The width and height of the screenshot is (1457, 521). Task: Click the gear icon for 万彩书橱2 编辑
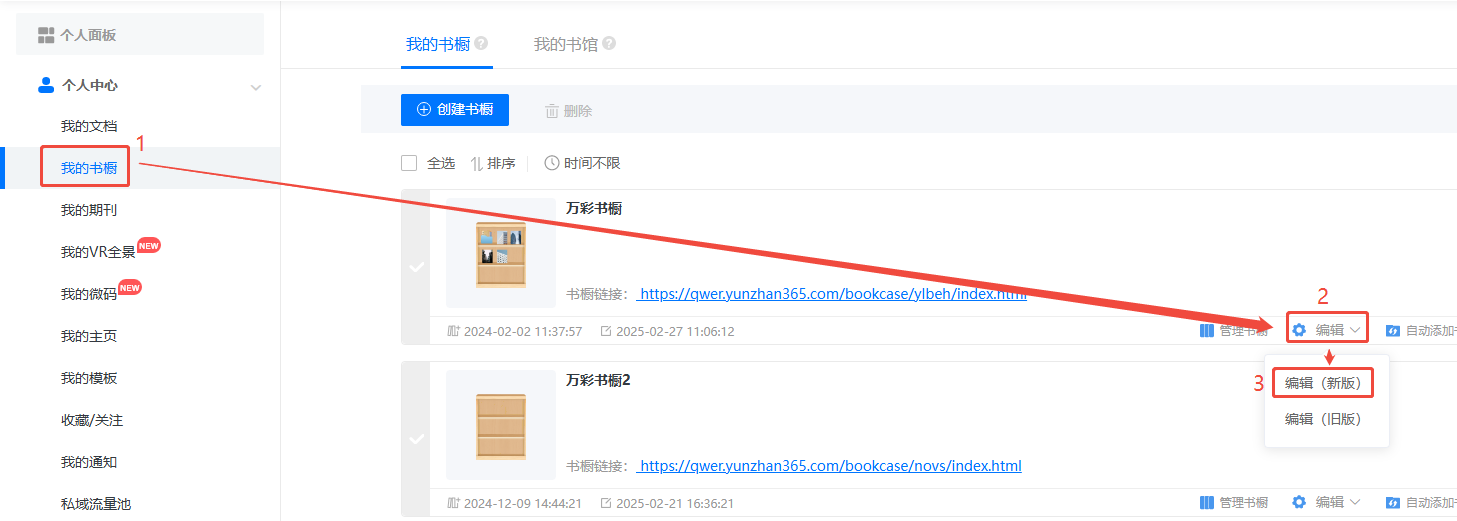[1299, 502]
